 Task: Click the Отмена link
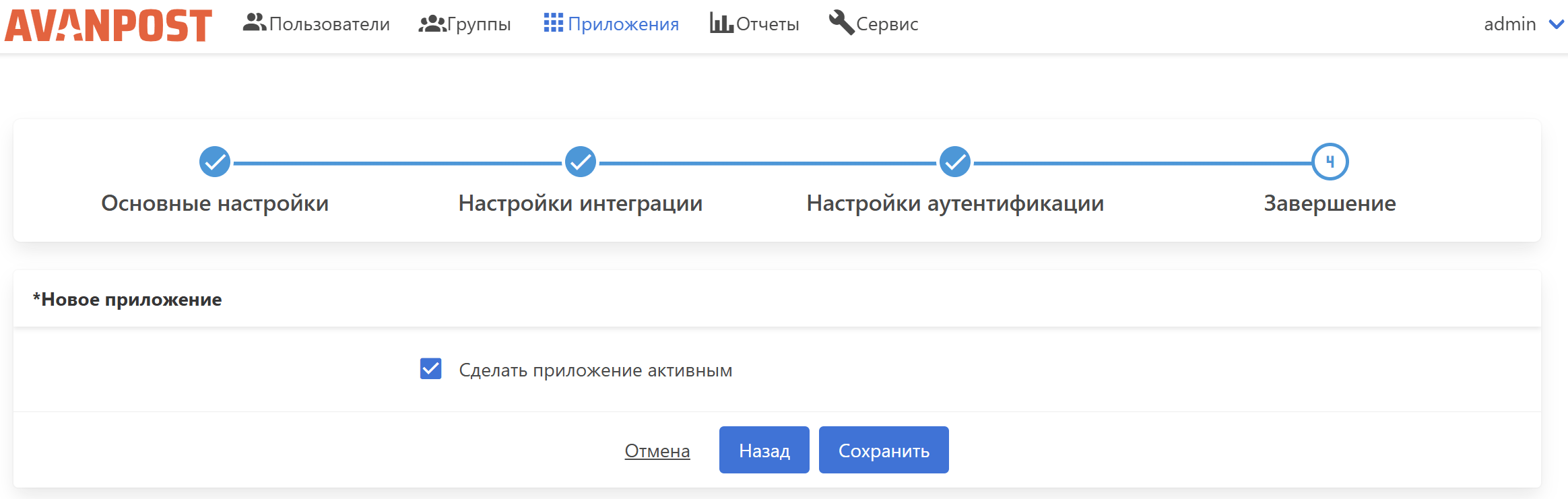tap(657, 451)
